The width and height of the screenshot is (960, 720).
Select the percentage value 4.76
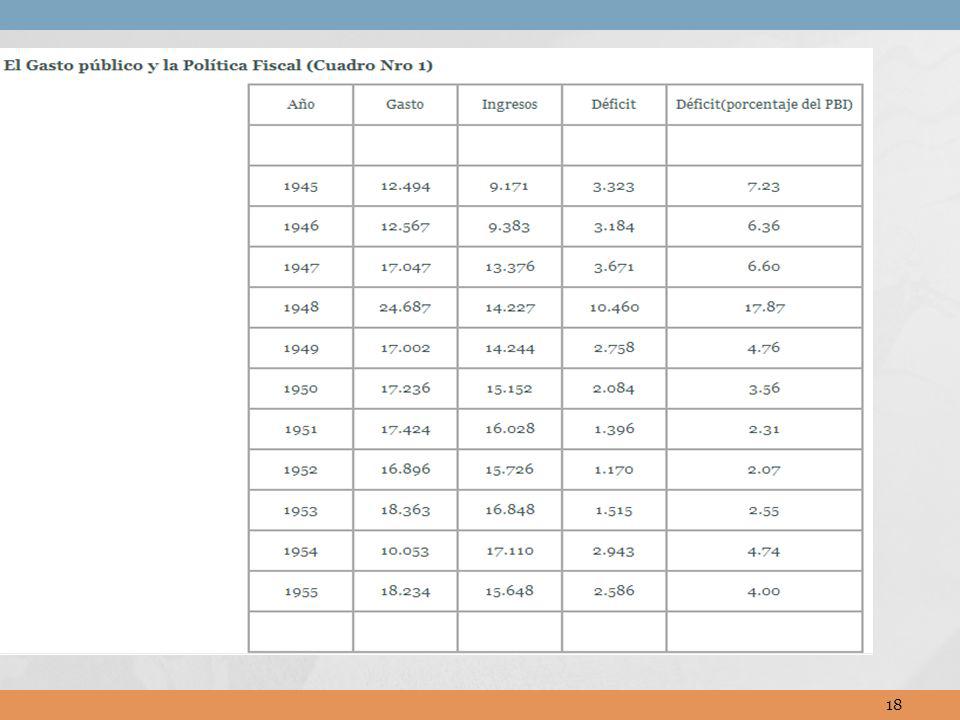point(763,348)
